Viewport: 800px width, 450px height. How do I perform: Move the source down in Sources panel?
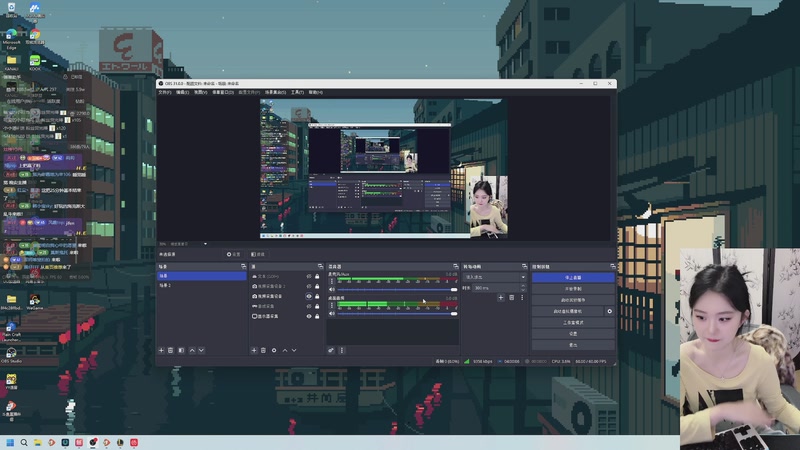coord(294,351)
